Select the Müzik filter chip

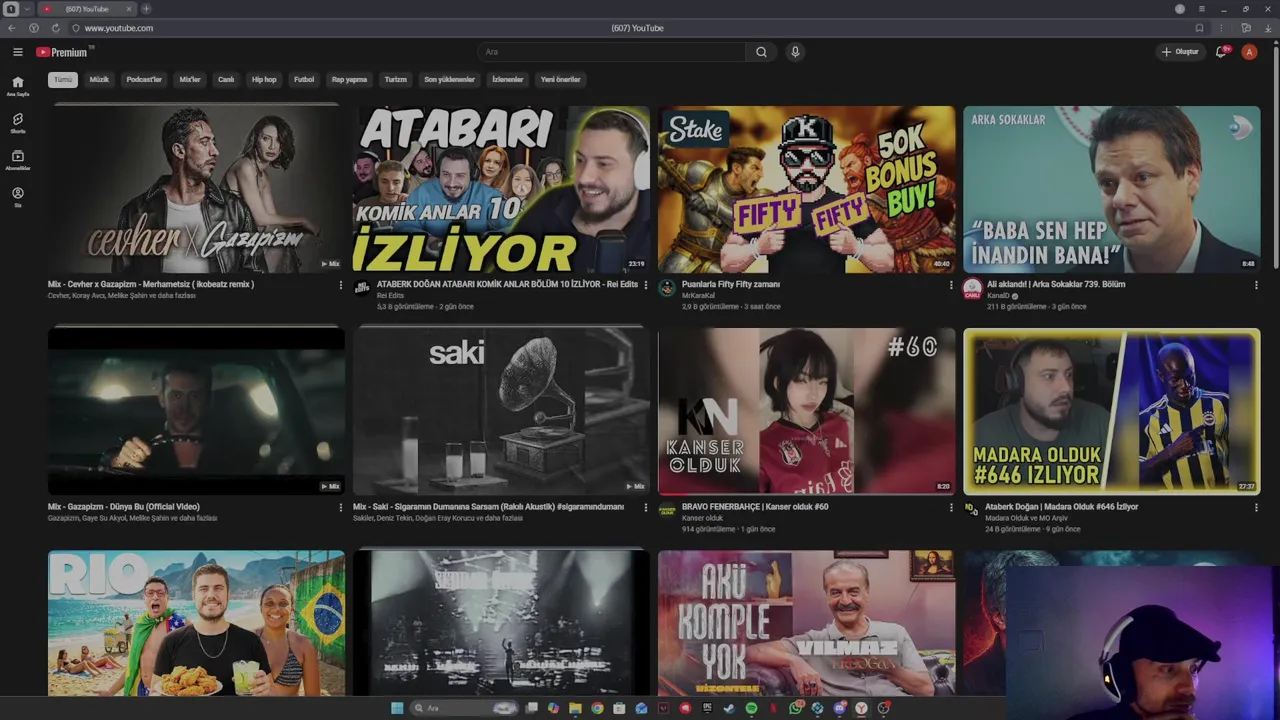(x=99, y=79)
